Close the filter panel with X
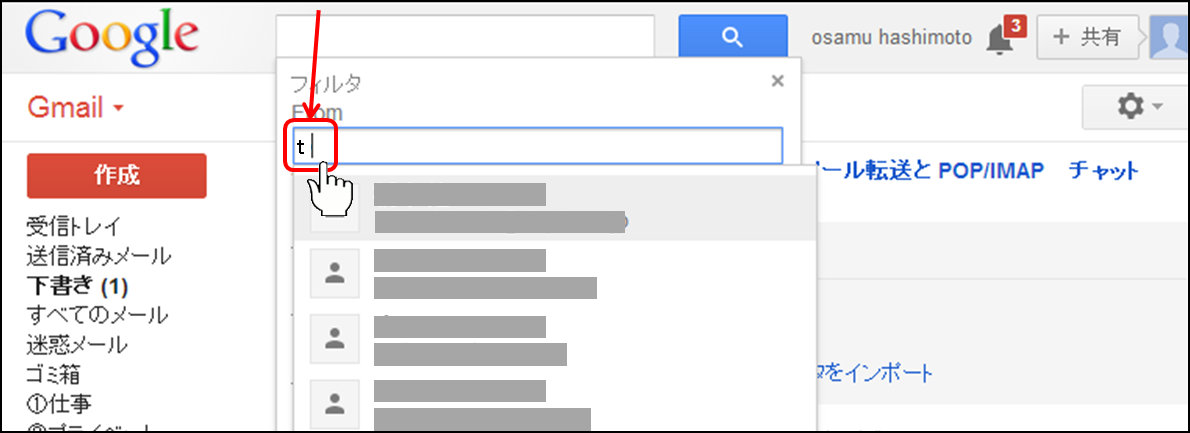This screenshot has width=1190, height=433. coord(777,82)
